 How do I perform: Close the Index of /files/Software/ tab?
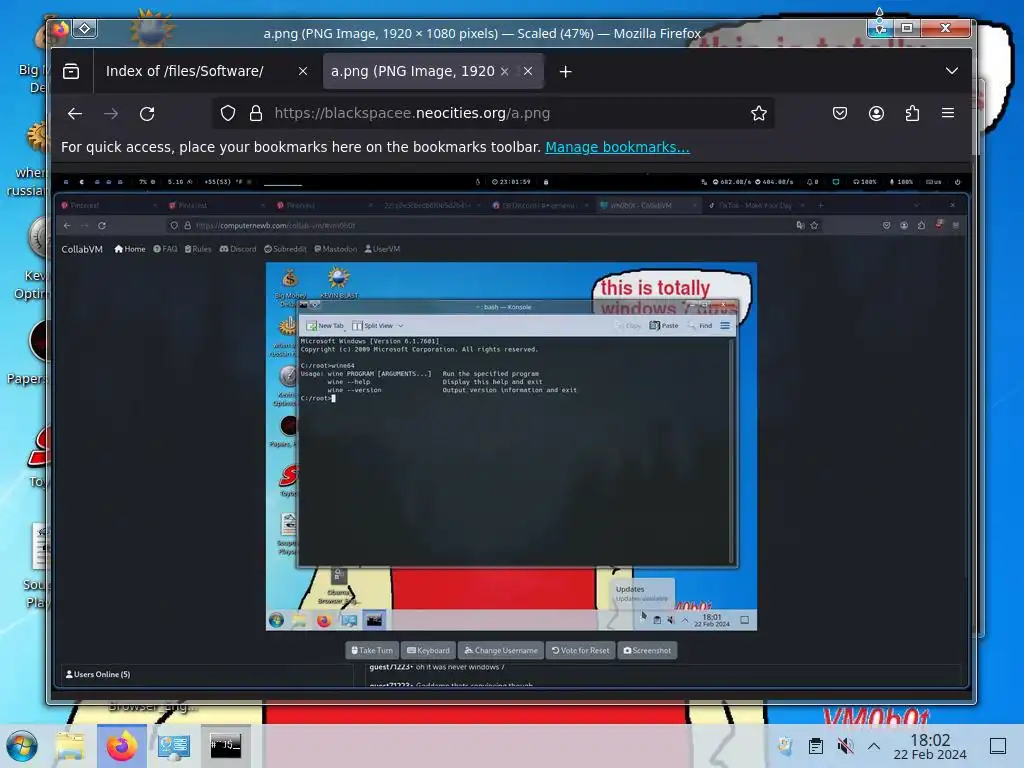click(x=302, y=71)
